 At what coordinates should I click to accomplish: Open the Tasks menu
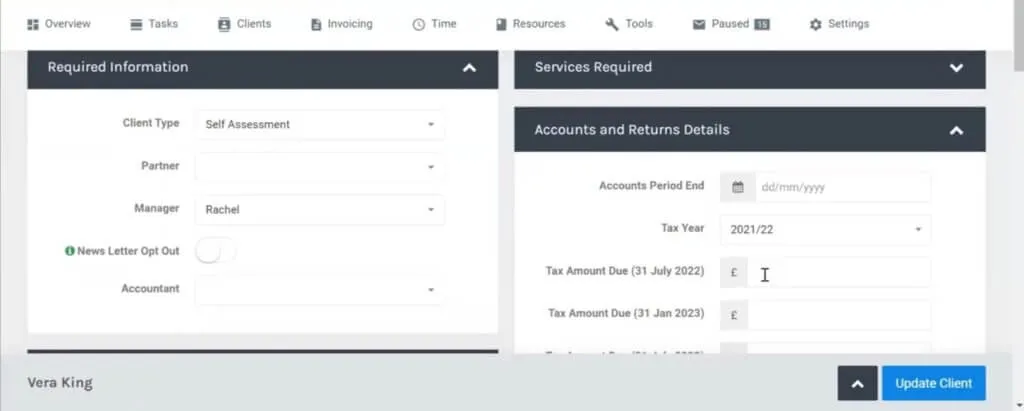point(154,24)
